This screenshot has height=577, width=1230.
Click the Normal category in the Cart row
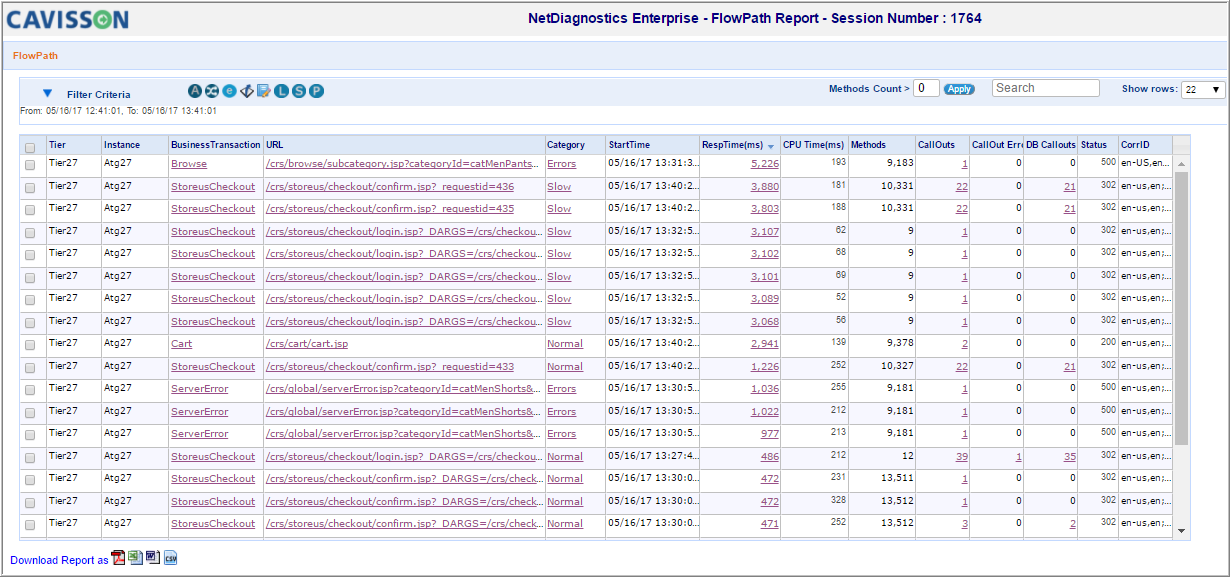pyautogui.click(x=565, y=344)
